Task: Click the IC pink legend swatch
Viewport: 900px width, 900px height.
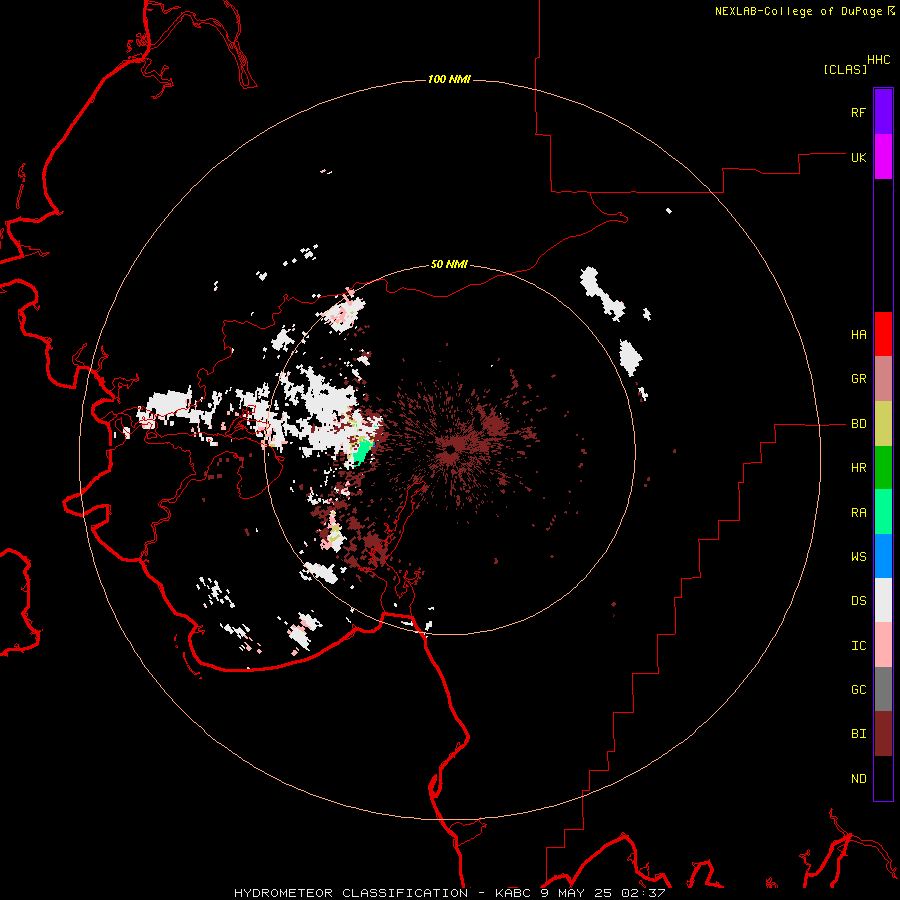Action: (x=883, y=645)
